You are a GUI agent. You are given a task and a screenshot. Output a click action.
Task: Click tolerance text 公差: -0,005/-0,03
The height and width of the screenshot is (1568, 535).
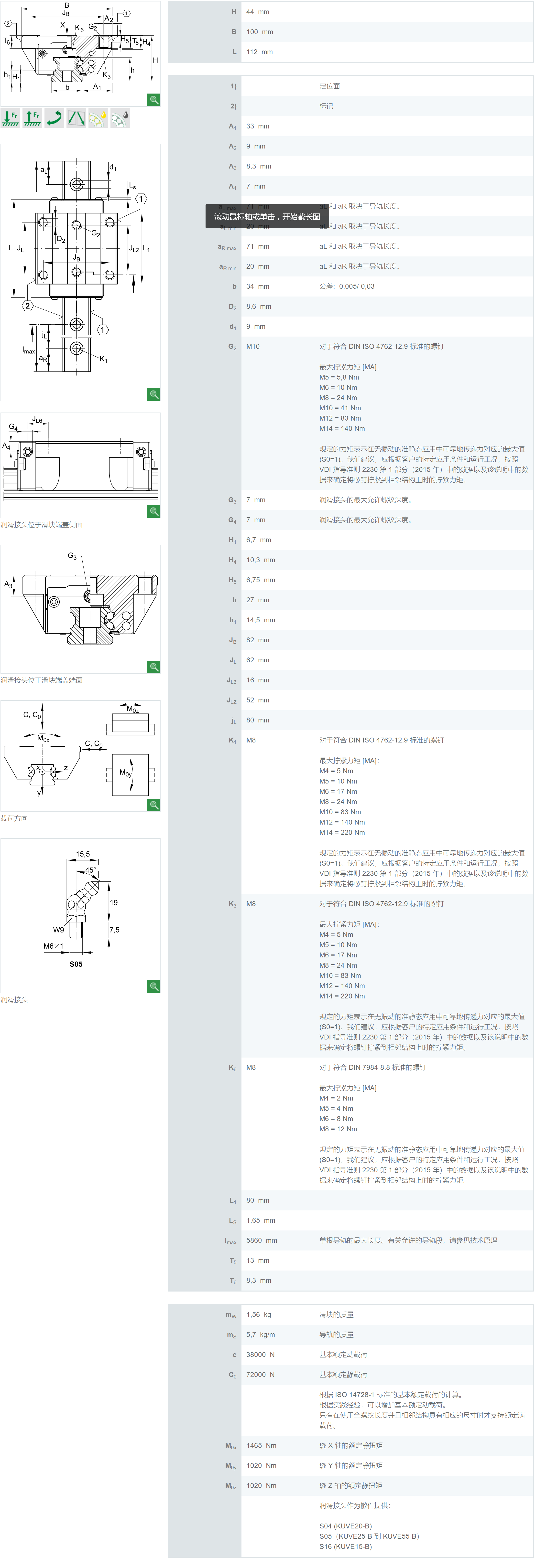347,287
